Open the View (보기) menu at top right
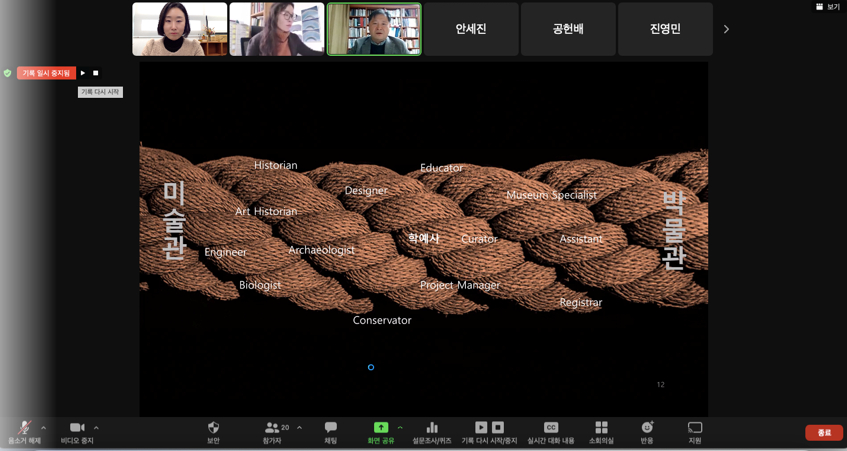Image resolution: width=847 pixels, height=451 pixels. click(x=827, y=7)
